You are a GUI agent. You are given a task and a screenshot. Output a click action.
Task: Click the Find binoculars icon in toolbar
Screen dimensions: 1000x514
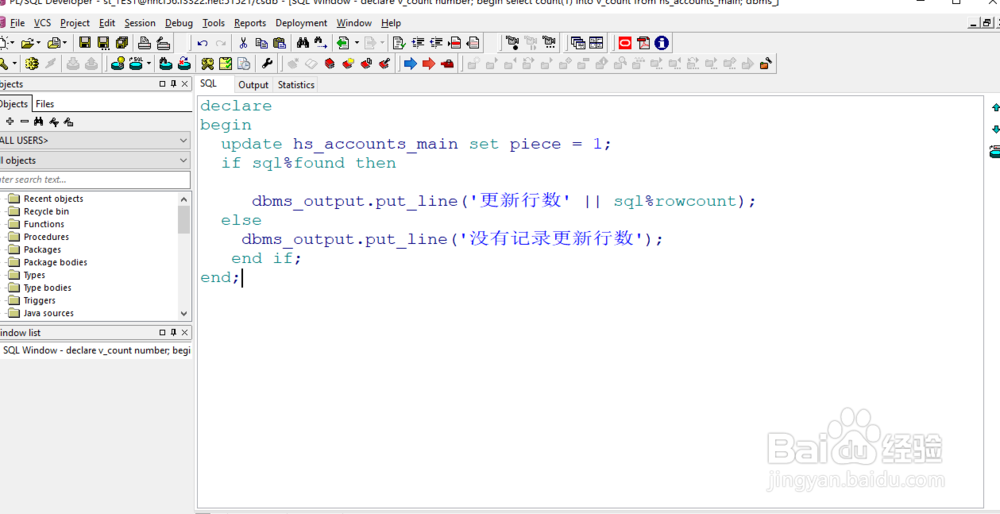tap(303, 43)
